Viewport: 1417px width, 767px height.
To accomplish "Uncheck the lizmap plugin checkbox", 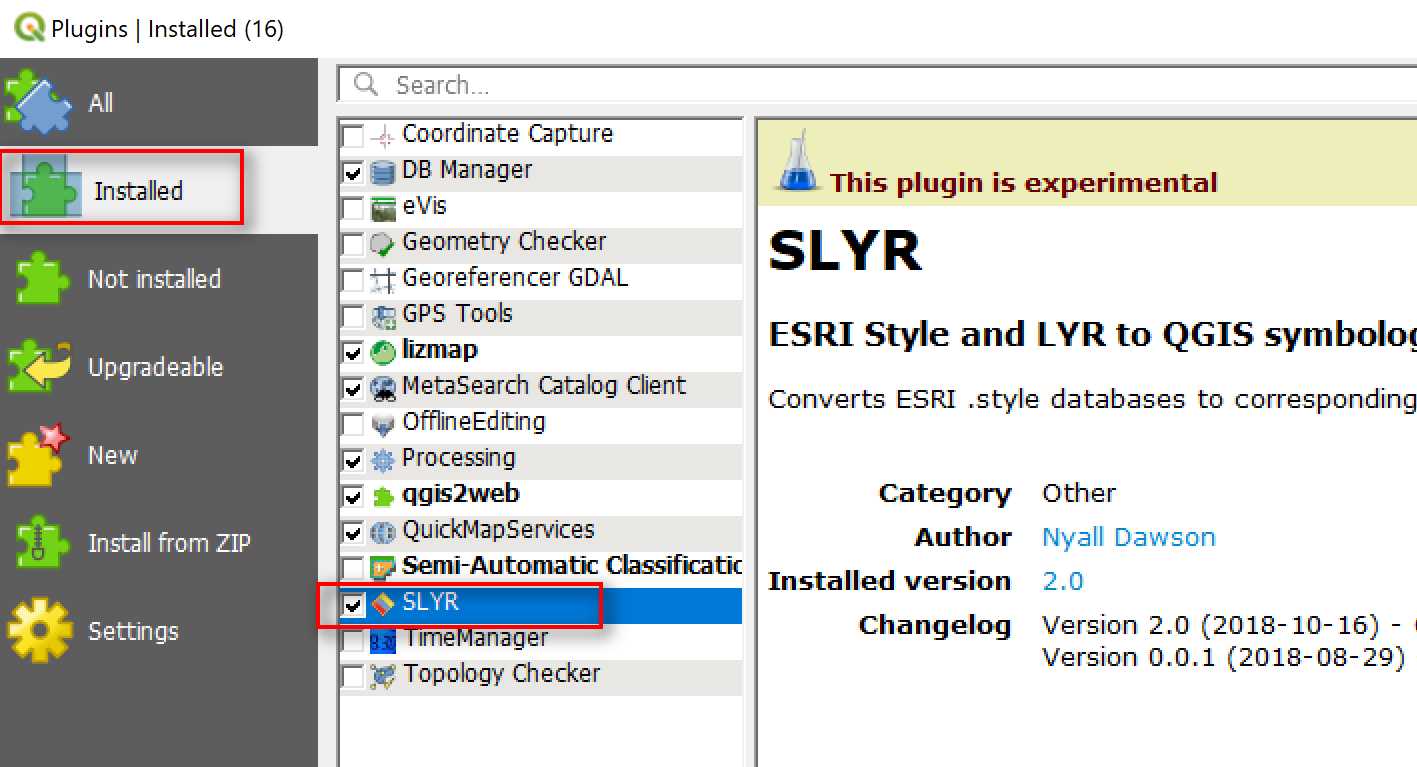I will [x=353, y=352].
